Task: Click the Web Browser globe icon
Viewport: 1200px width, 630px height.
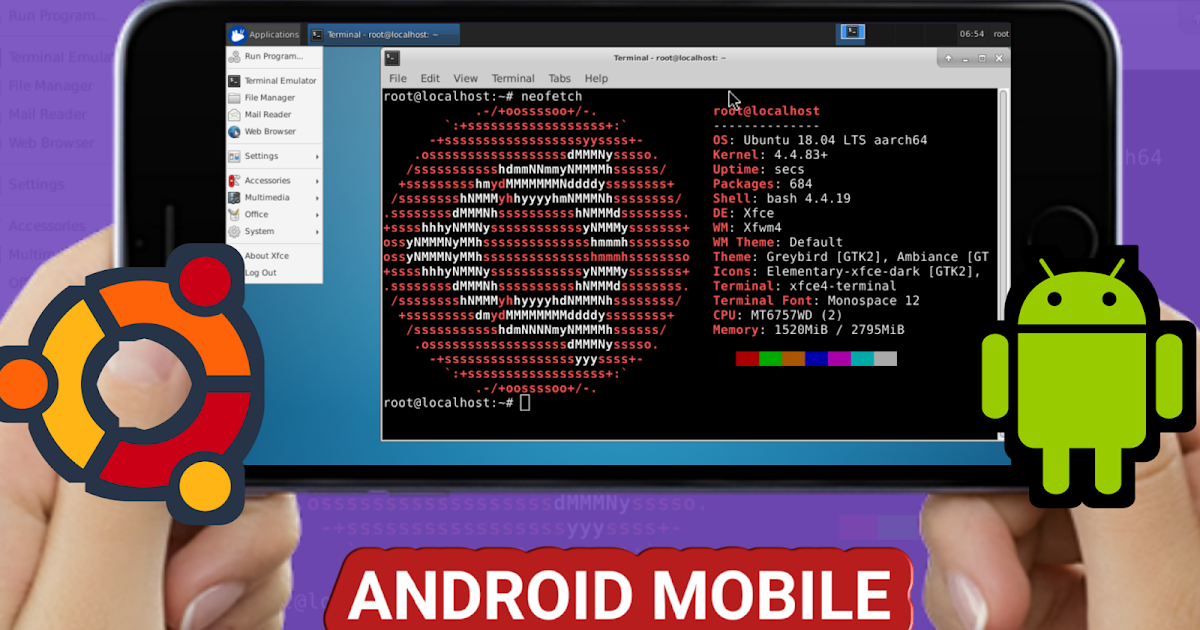Action: (x=235, y=132)
